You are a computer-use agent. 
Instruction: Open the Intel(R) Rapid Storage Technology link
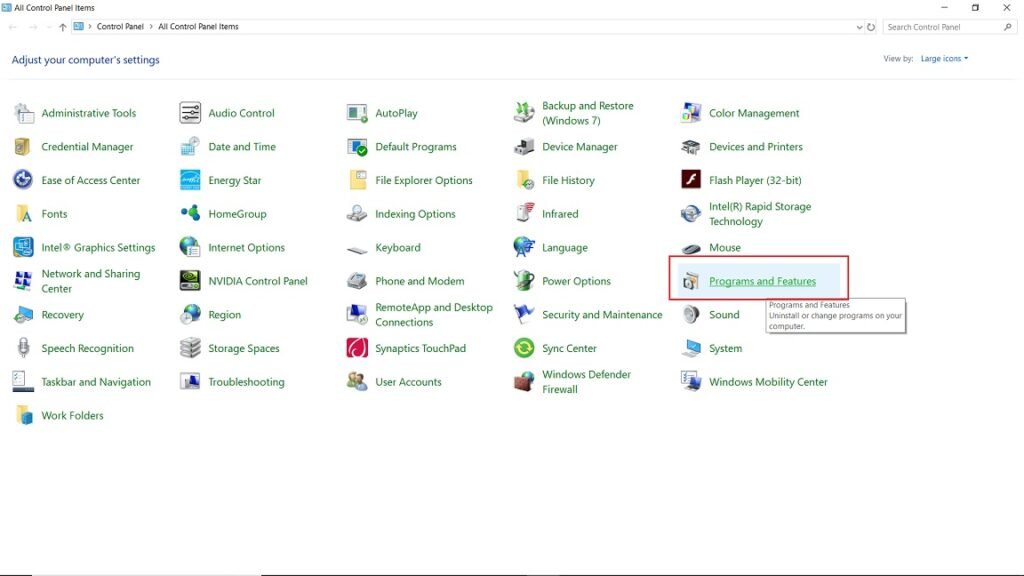point(760,214)
